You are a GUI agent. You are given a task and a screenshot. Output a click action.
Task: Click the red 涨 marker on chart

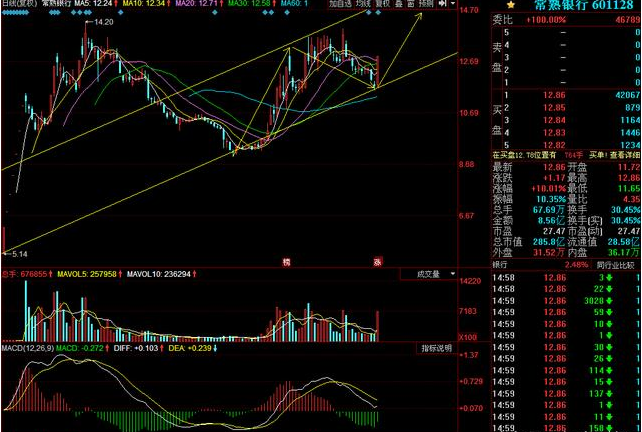coord(378,262)
